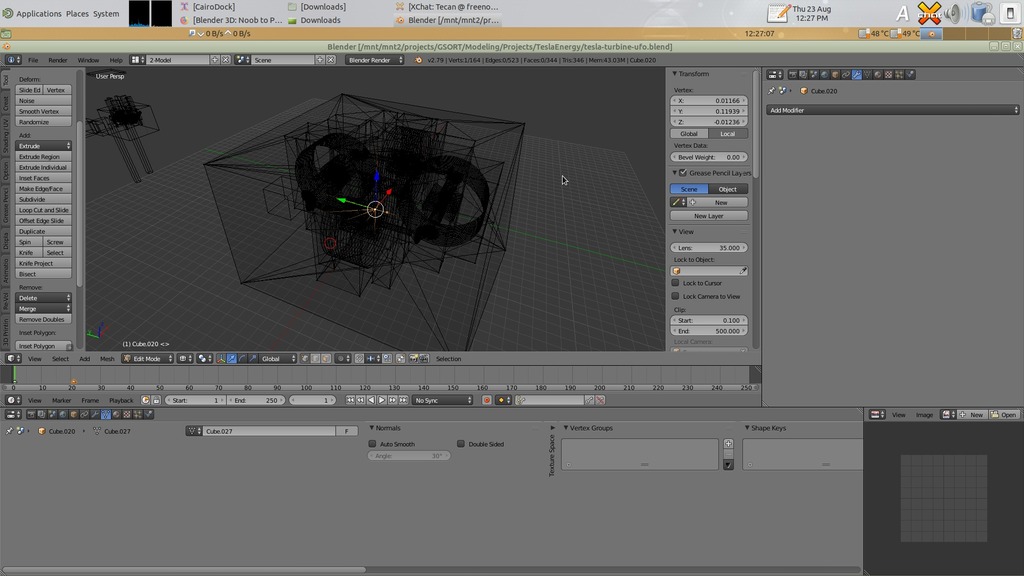Click the eyedropper in Lock to Object field
The image size is (1024, 576).
pyautogui.click(x=743, y=271)
